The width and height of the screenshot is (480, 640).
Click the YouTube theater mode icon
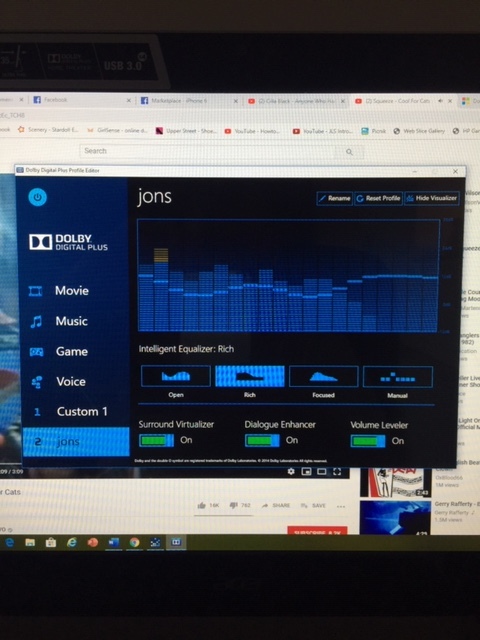click(x=322, y=472)
